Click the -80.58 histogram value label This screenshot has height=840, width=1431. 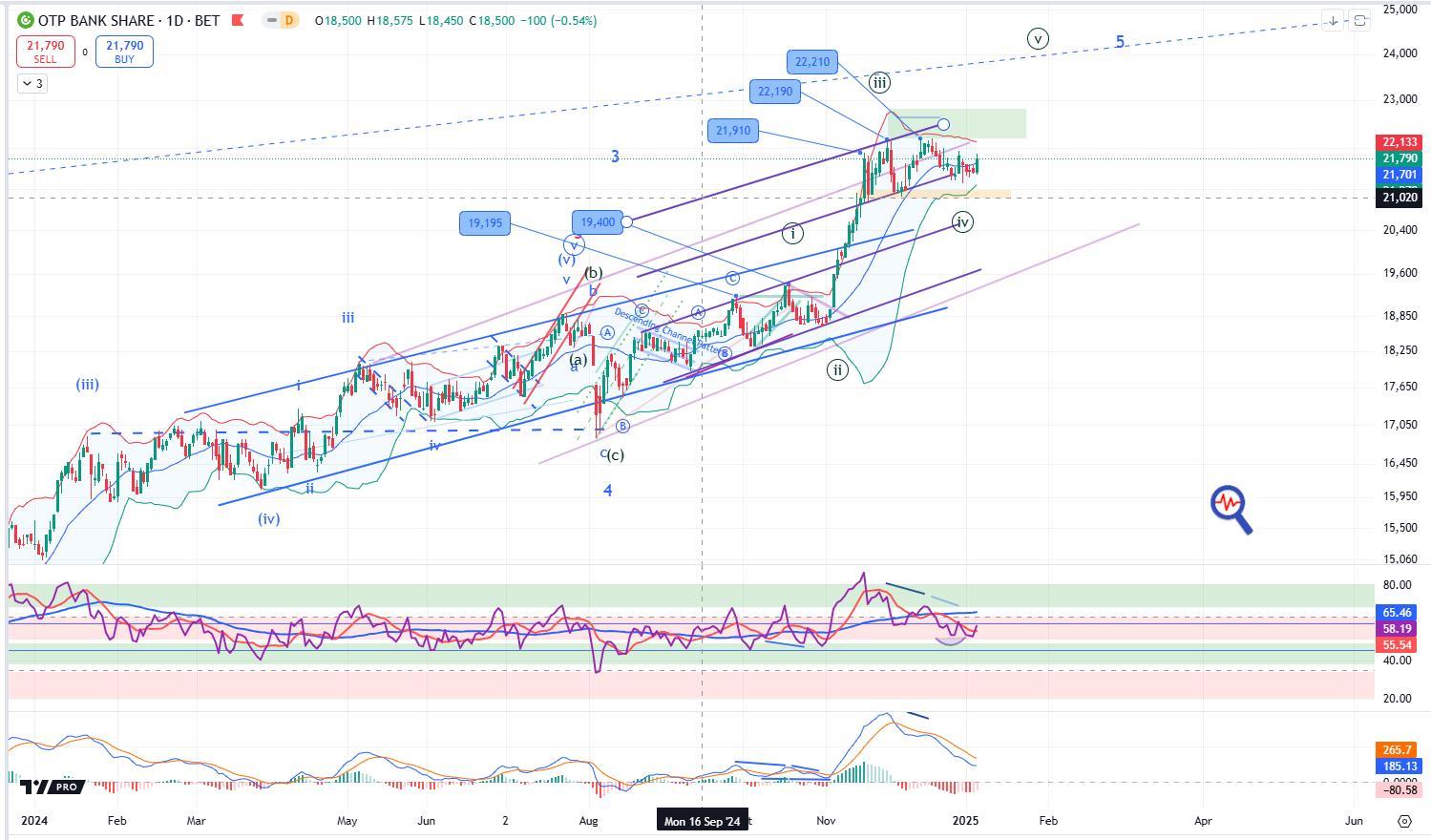[1398, 789]
